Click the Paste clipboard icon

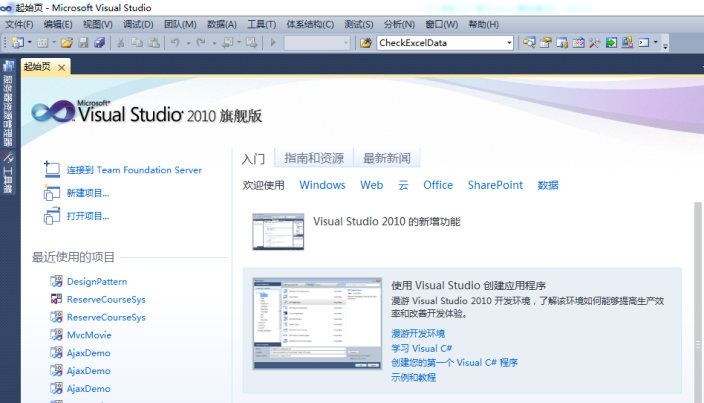[x=154, y=43]
